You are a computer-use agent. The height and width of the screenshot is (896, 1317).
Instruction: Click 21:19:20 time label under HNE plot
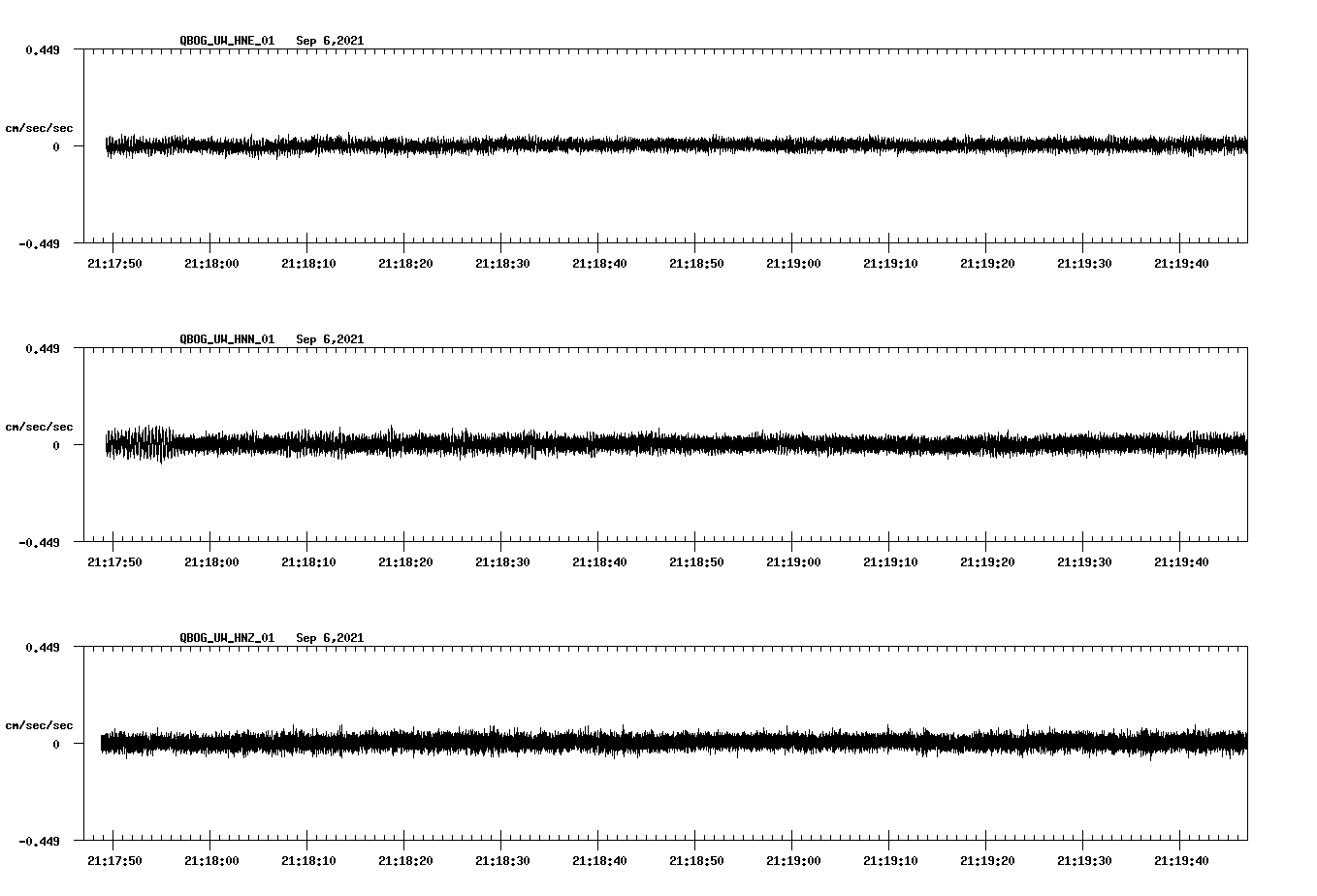(987, 264)
